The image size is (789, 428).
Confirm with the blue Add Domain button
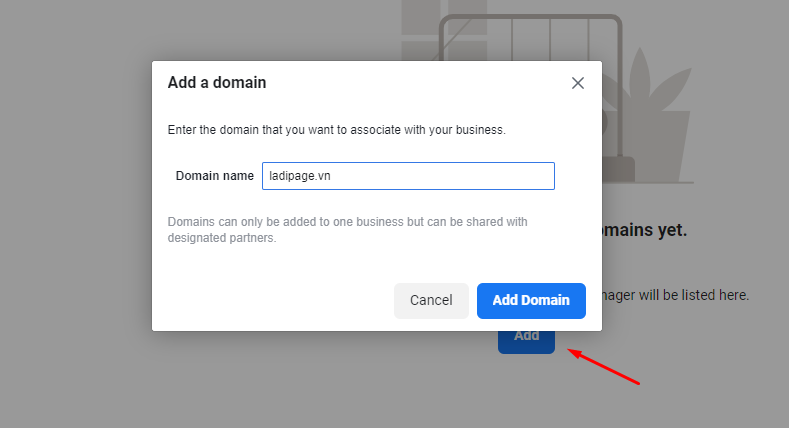(x=531, y=300)
